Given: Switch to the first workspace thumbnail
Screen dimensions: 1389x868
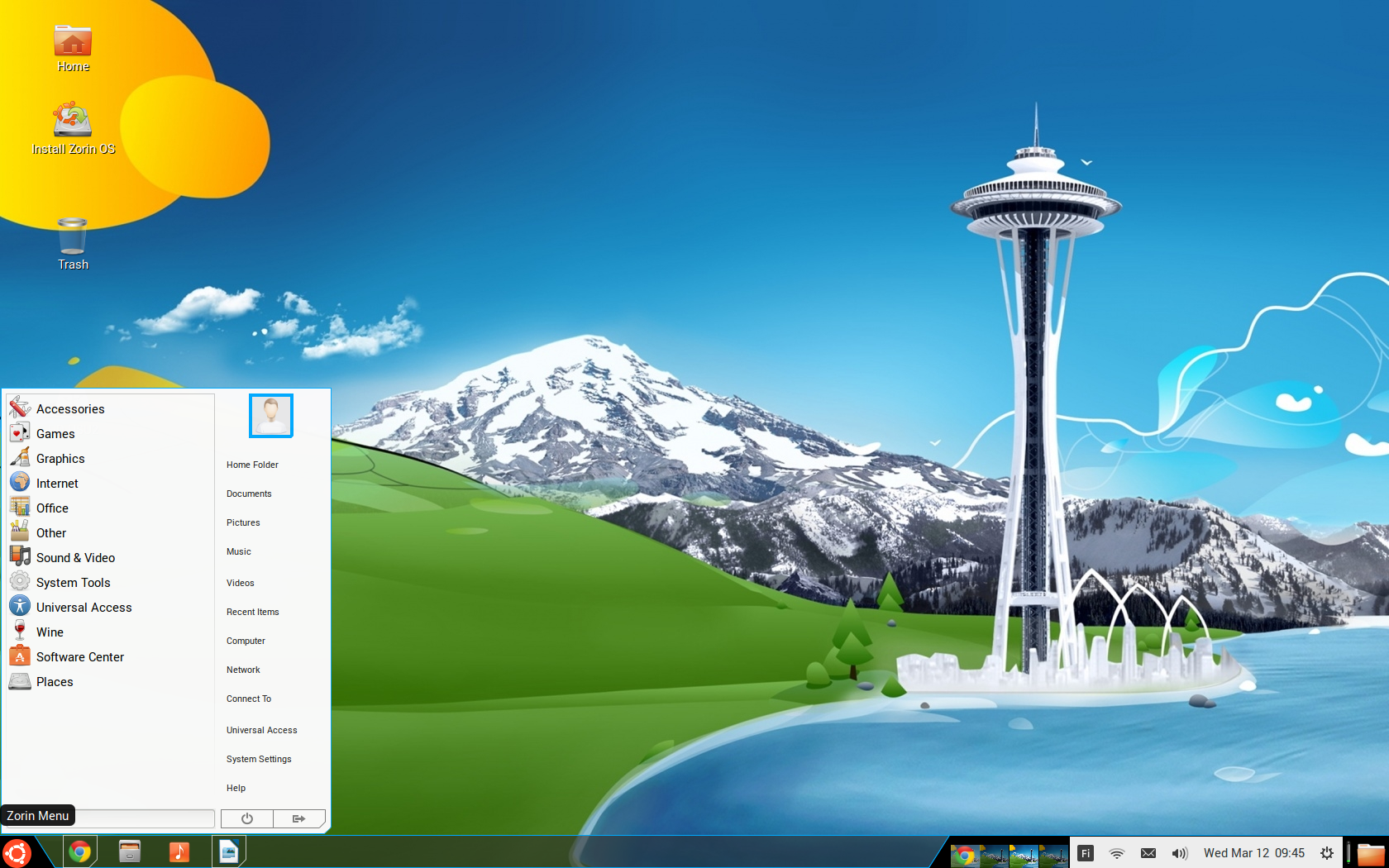Looking at the screenshot, I should pos(964,854).
